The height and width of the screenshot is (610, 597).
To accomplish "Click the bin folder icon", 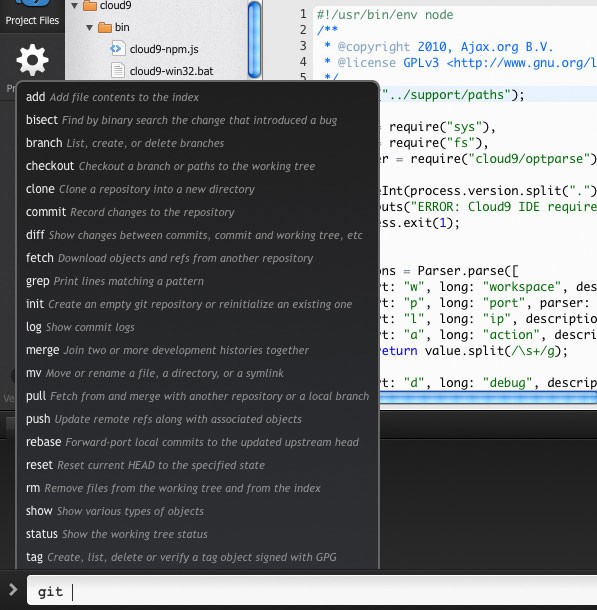I will [105, 28].
